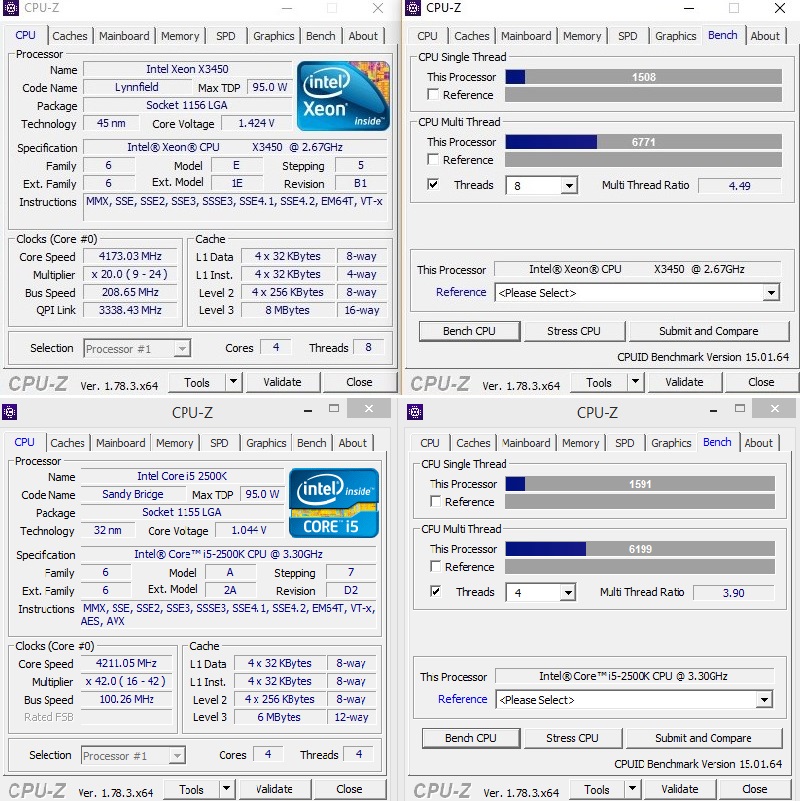The image size is (800, 801).
Task: Click Stress CPU button in i5 Bench window
Action: (572, 738)
